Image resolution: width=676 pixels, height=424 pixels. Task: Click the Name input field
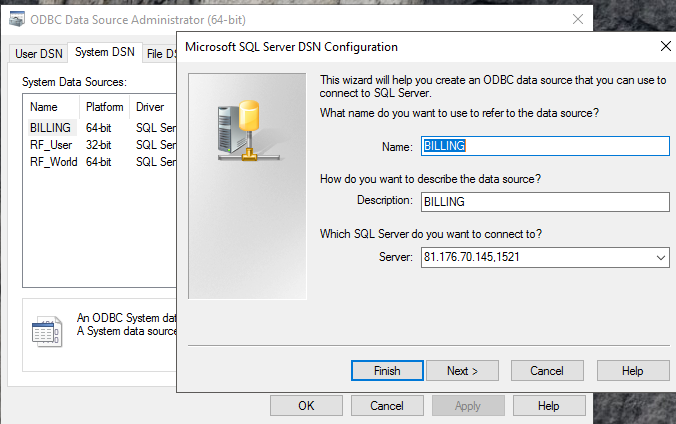[x=545, y=146]
